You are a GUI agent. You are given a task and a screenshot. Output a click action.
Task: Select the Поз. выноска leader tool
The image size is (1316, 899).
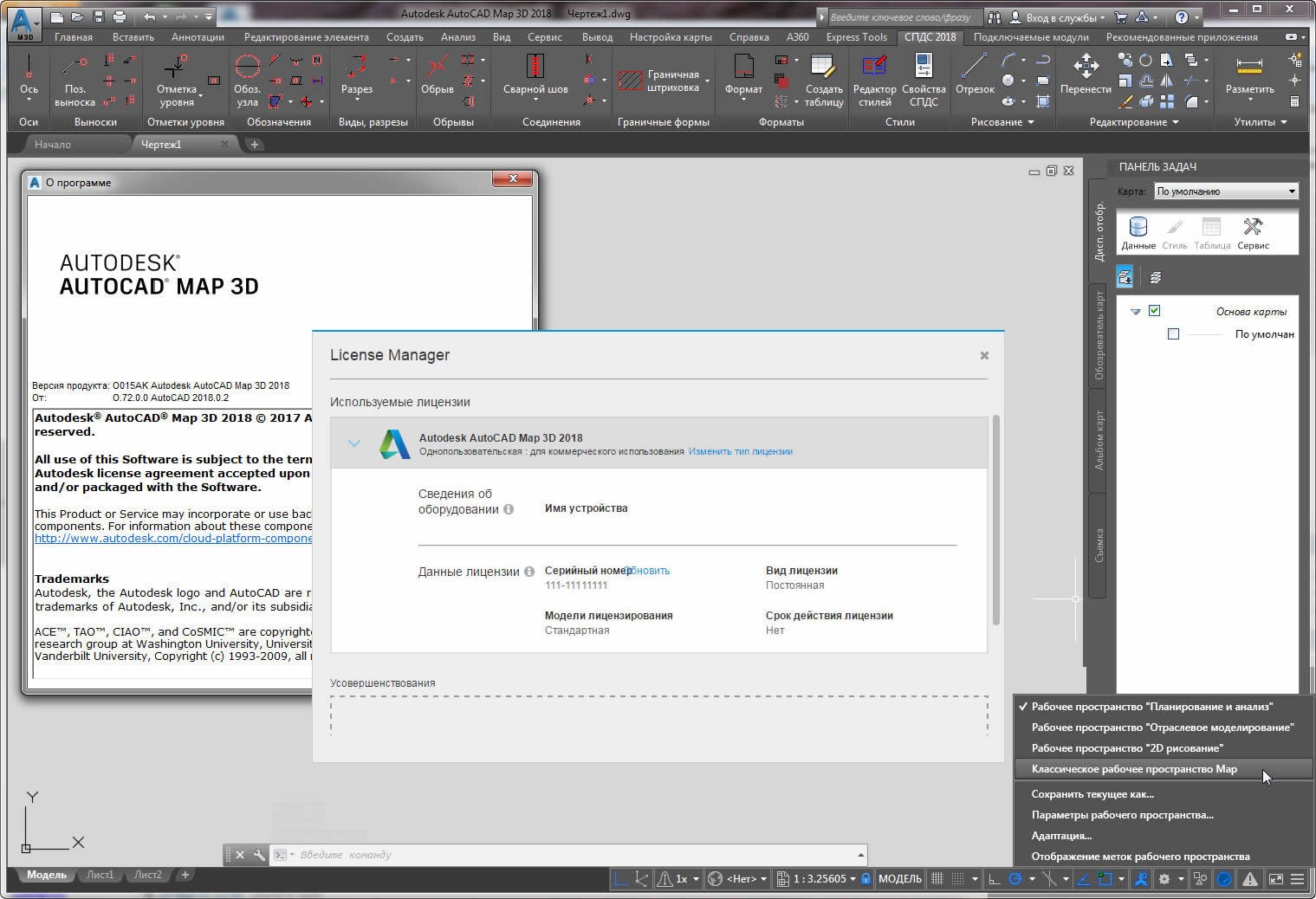tap(75, 80)
